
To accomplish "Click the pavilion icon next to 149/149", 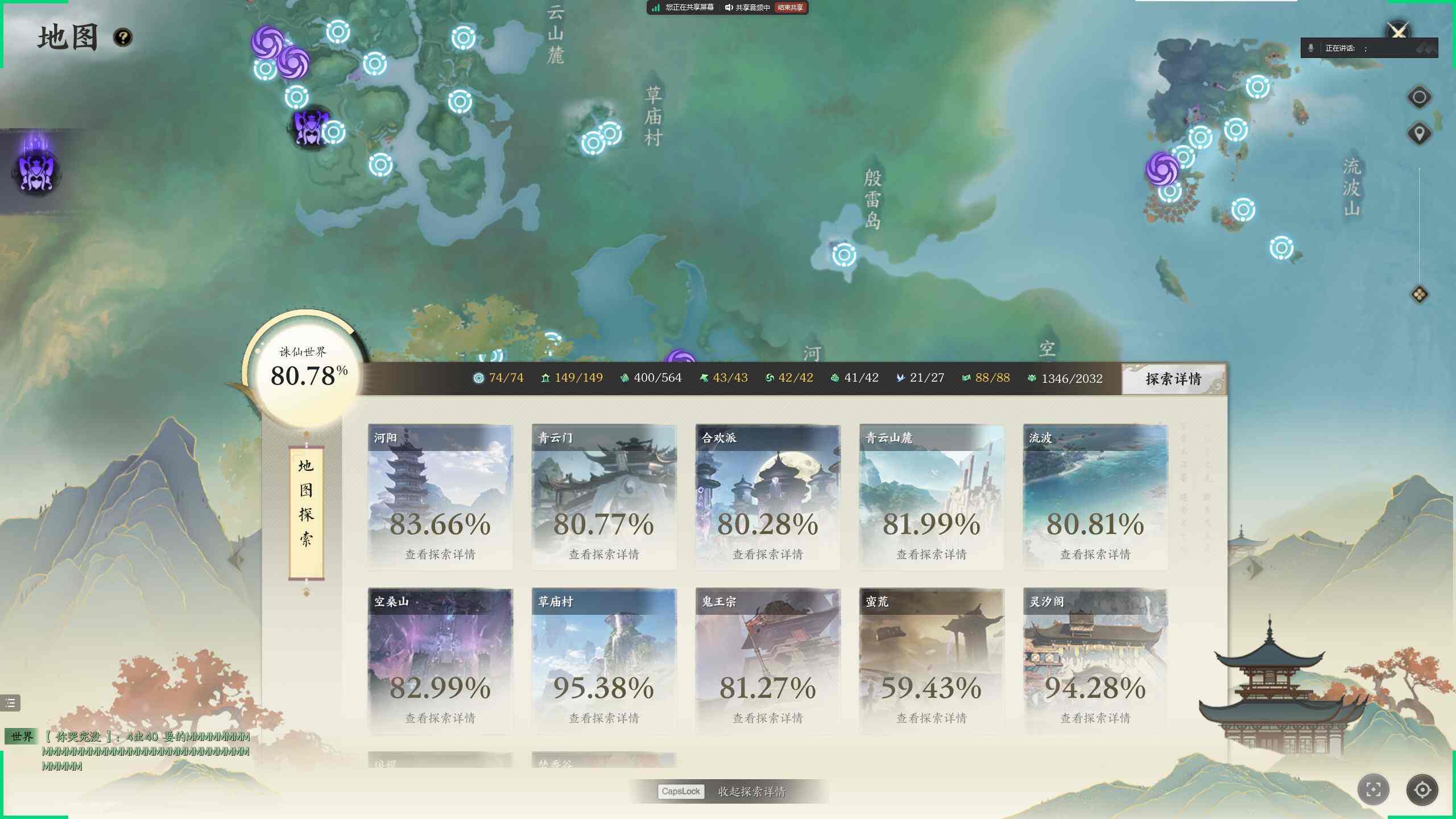I will coord(545,378).
